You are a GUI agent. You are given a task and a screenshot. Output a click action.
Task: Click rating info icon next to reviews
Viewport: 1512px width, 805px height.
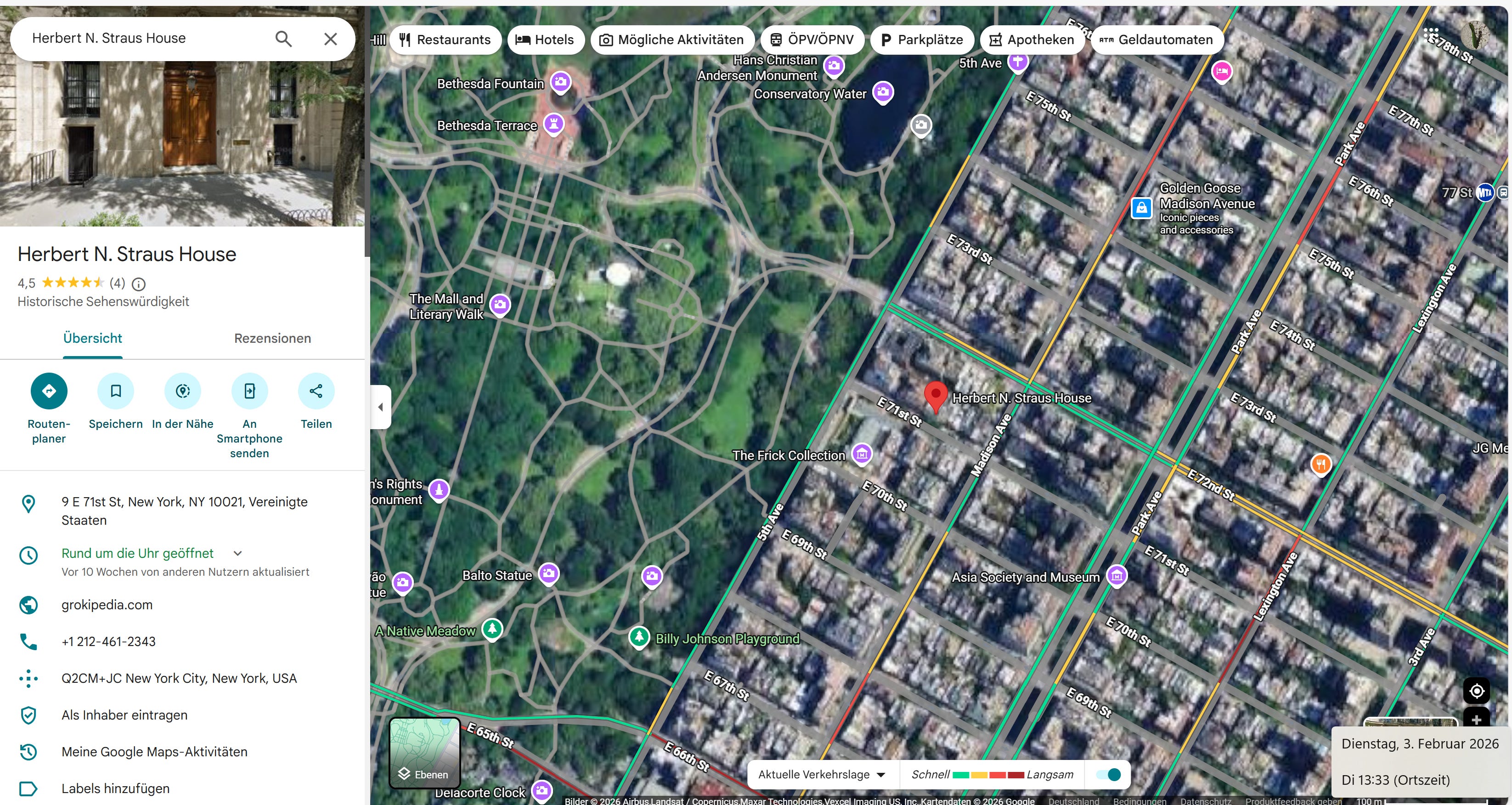(x=139, y=284)
